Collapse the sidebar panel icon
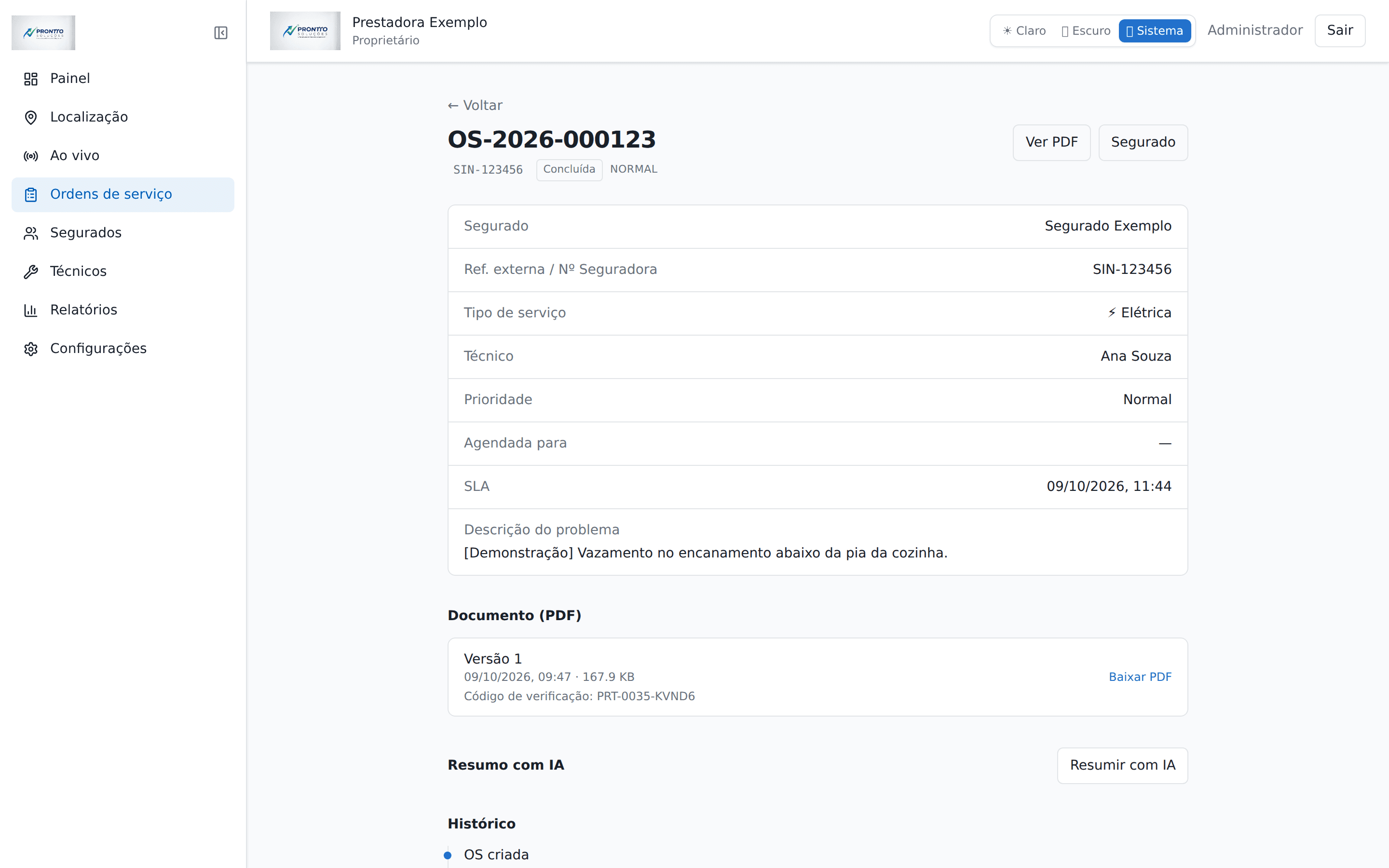Screen dimensions: 1389x868 pyautogui.click(x=220, y=33)
